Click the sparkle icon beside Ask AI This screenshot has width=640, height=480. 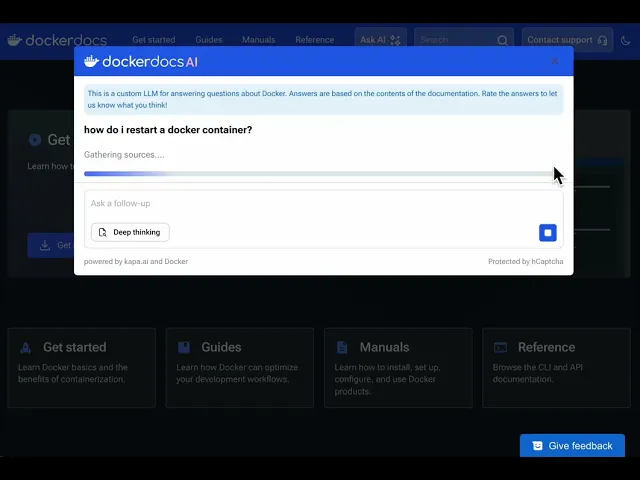(x=395, y=40)
